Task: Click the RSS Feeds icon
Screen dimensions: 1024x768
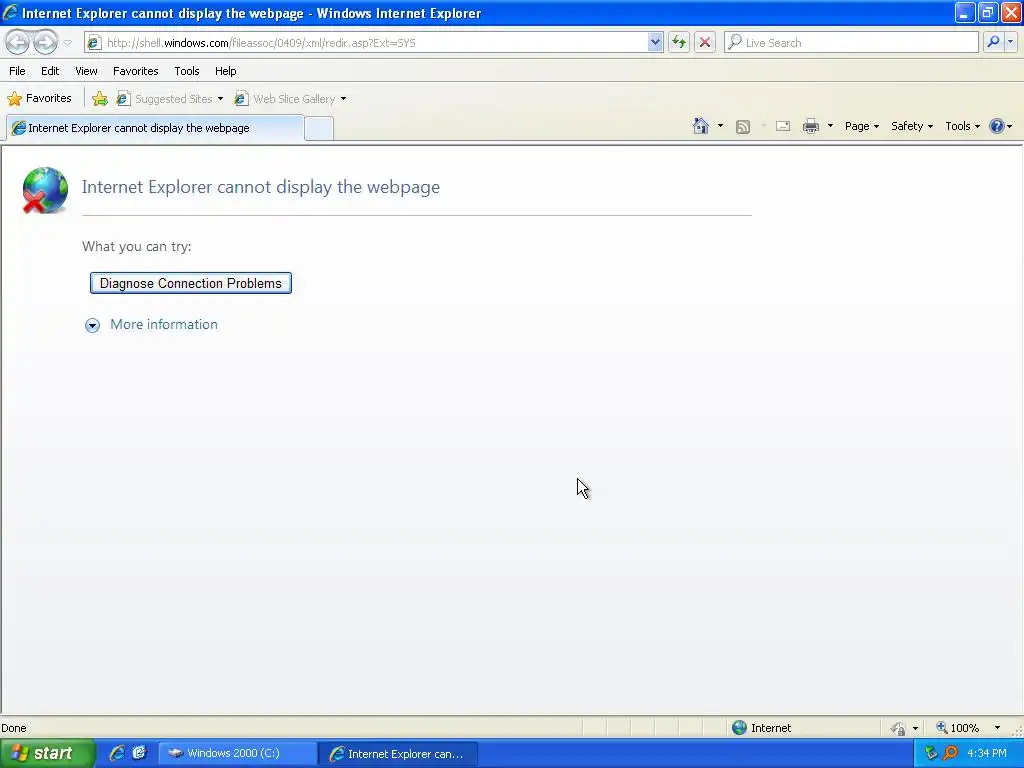Action: click(x=743, y=127)
